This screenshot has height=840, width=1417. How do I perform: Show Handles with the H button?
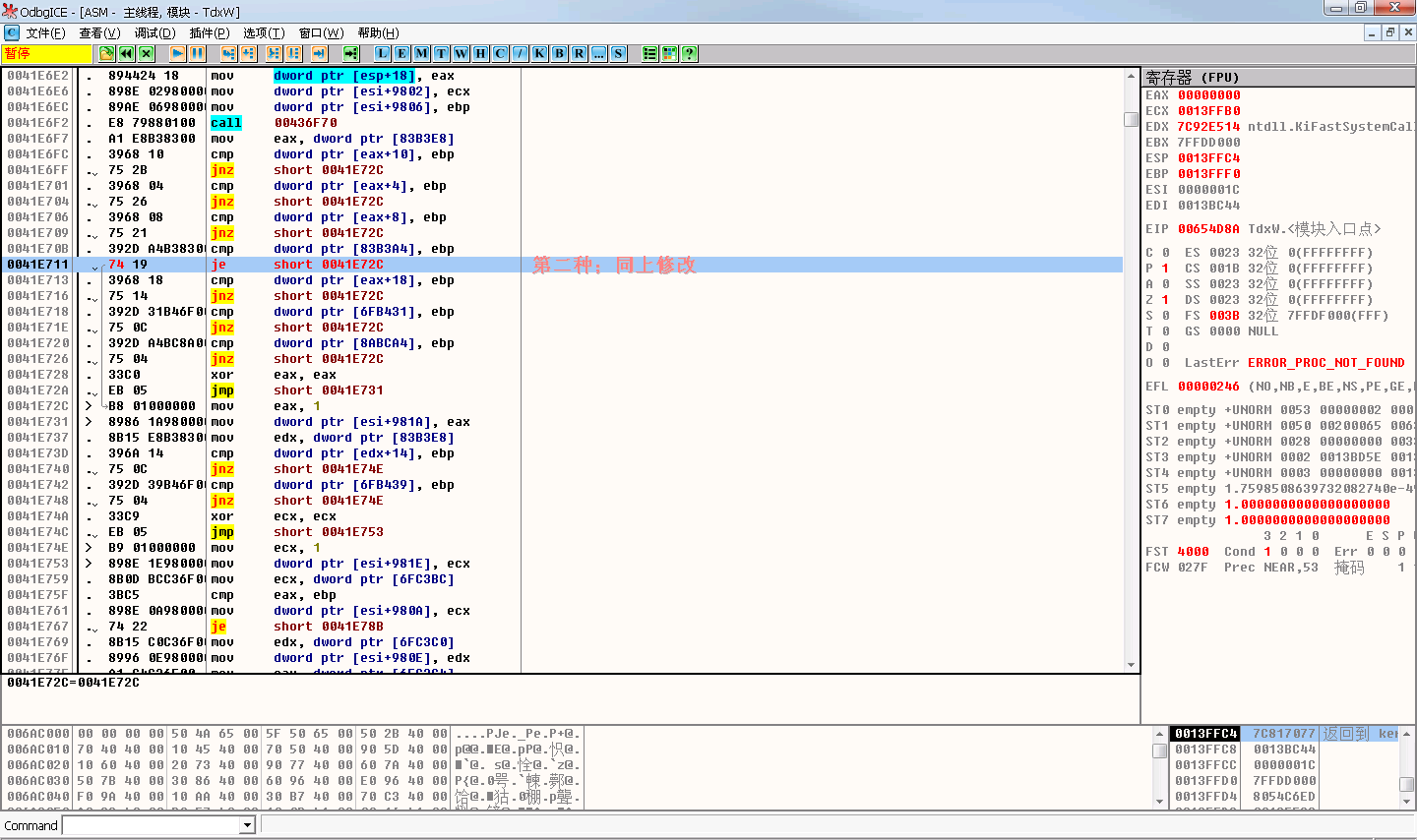481,53
